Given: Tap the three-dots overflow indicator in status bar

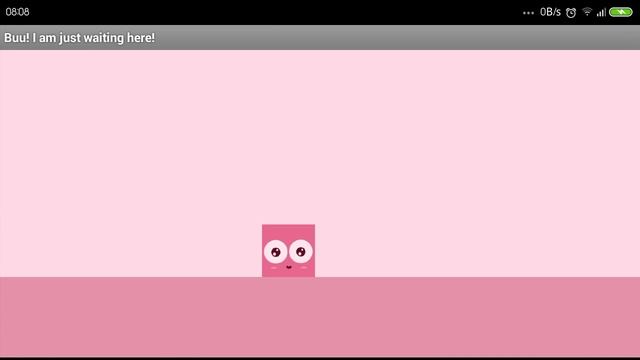Looking at the screenshot, I should pos(528,13).
